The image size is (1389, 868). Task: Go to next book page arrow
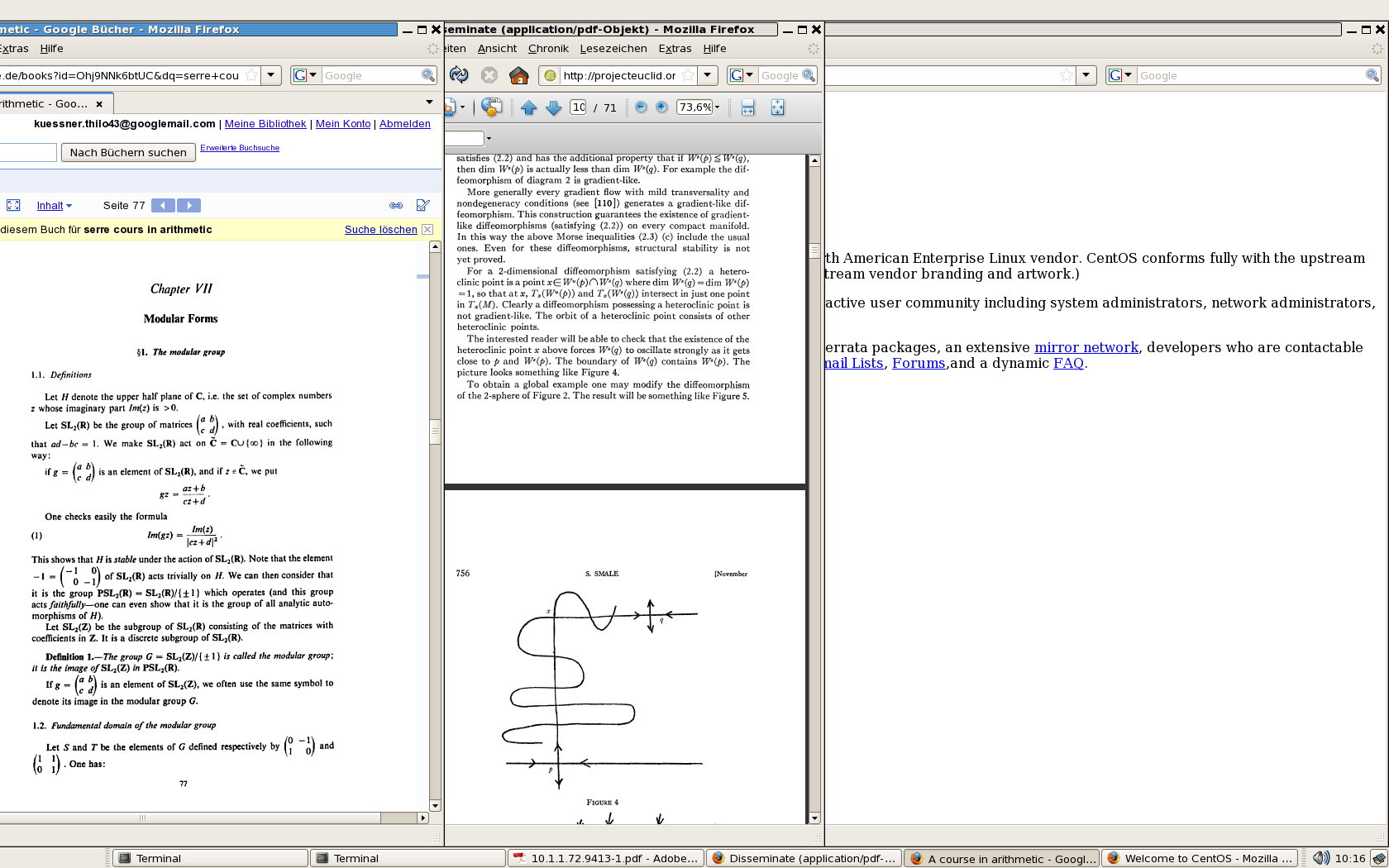tap(189, 206)
